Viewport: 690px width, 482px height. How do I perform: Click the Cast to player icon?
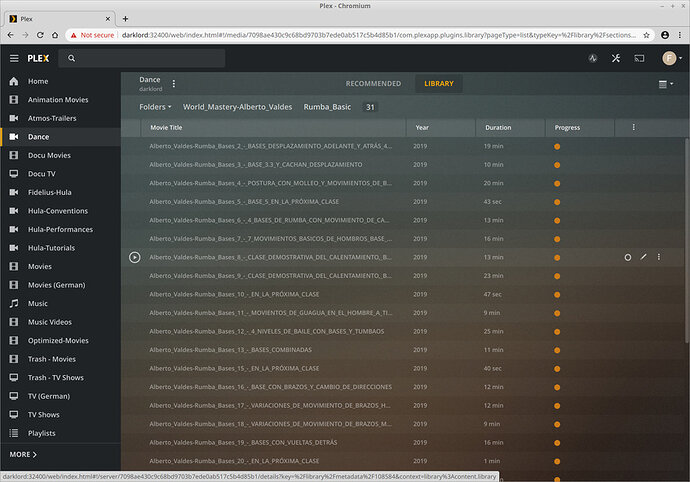tap(639, 58)
